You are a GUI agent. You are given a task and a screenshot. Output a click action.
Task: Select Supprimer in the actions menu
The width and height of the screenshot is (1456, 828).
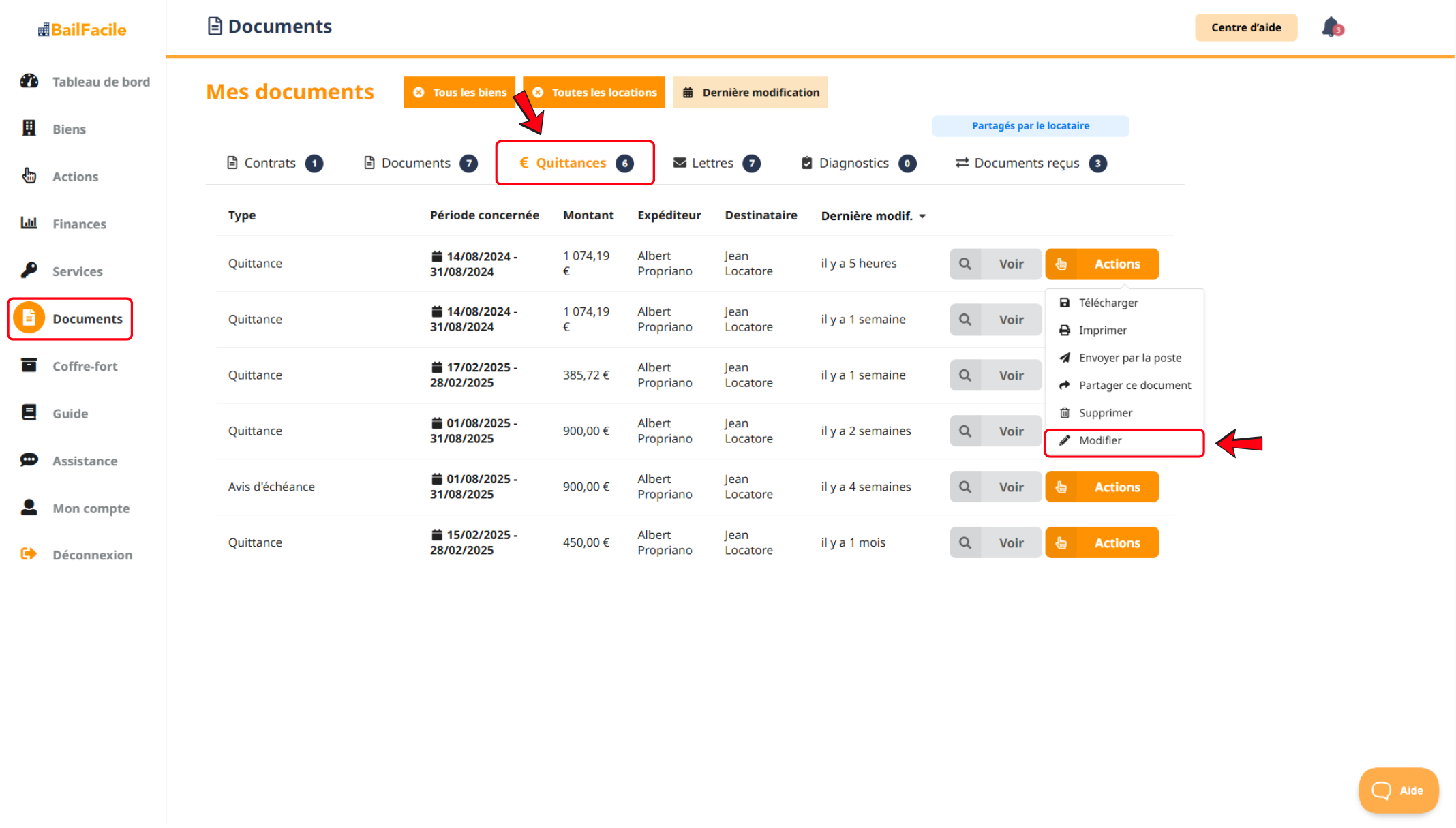(1125, 412)
